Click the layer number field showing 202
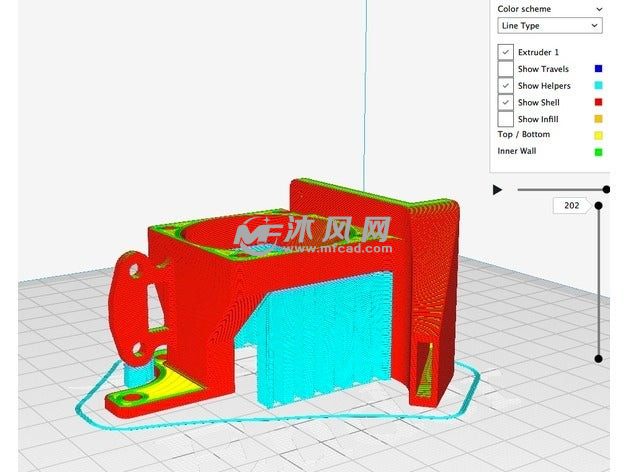This screenshot has width=628, height=472. point(571,205)
